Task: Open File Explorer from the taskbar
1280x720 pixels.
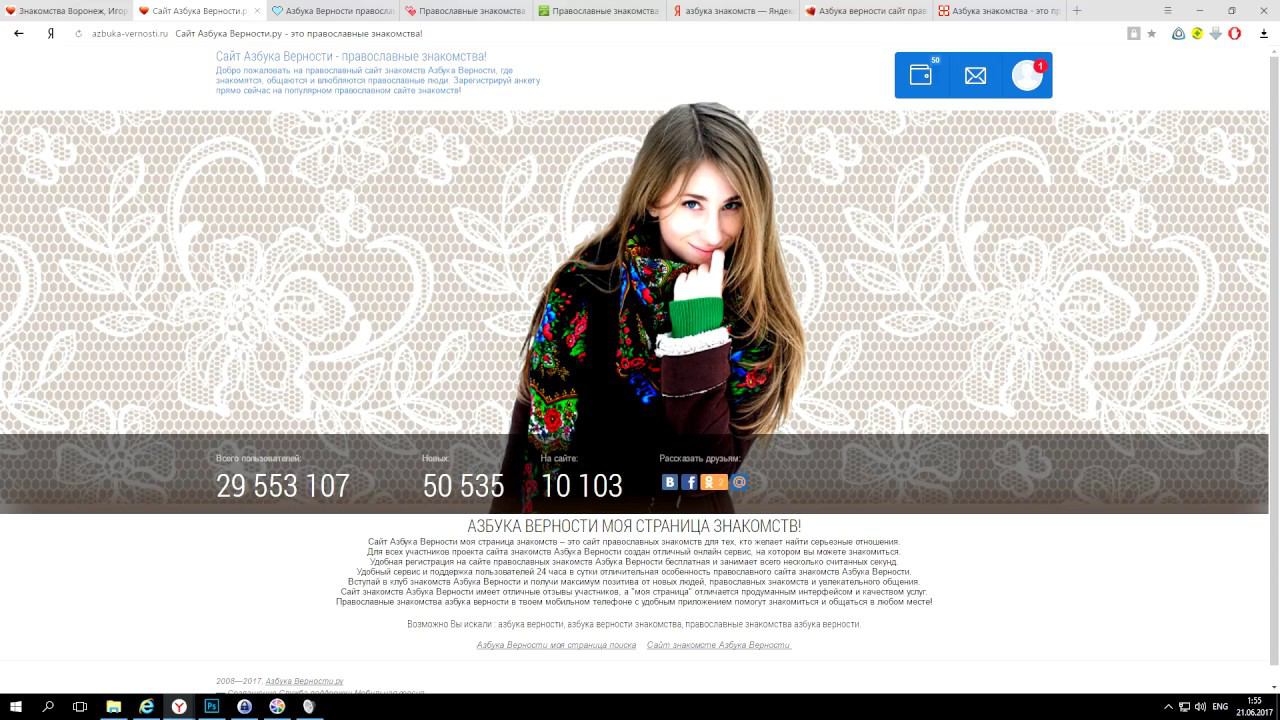Action: point(113,706)
